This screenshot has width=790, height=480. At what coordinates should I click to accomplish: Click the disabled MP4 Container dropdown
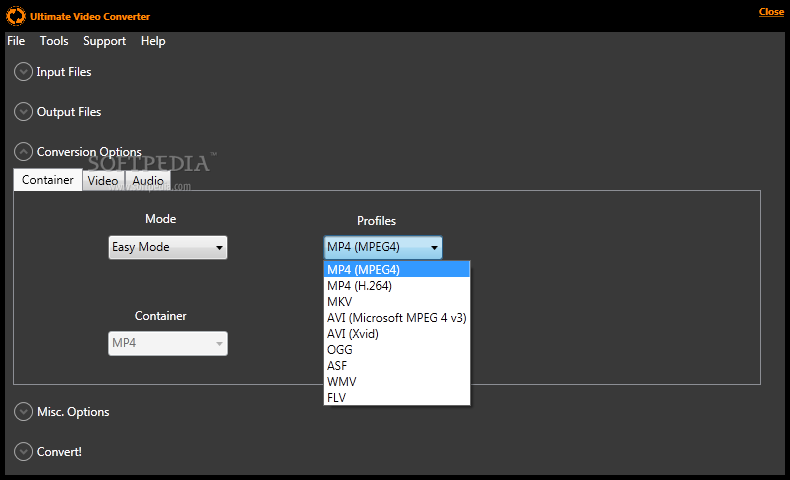168,344
